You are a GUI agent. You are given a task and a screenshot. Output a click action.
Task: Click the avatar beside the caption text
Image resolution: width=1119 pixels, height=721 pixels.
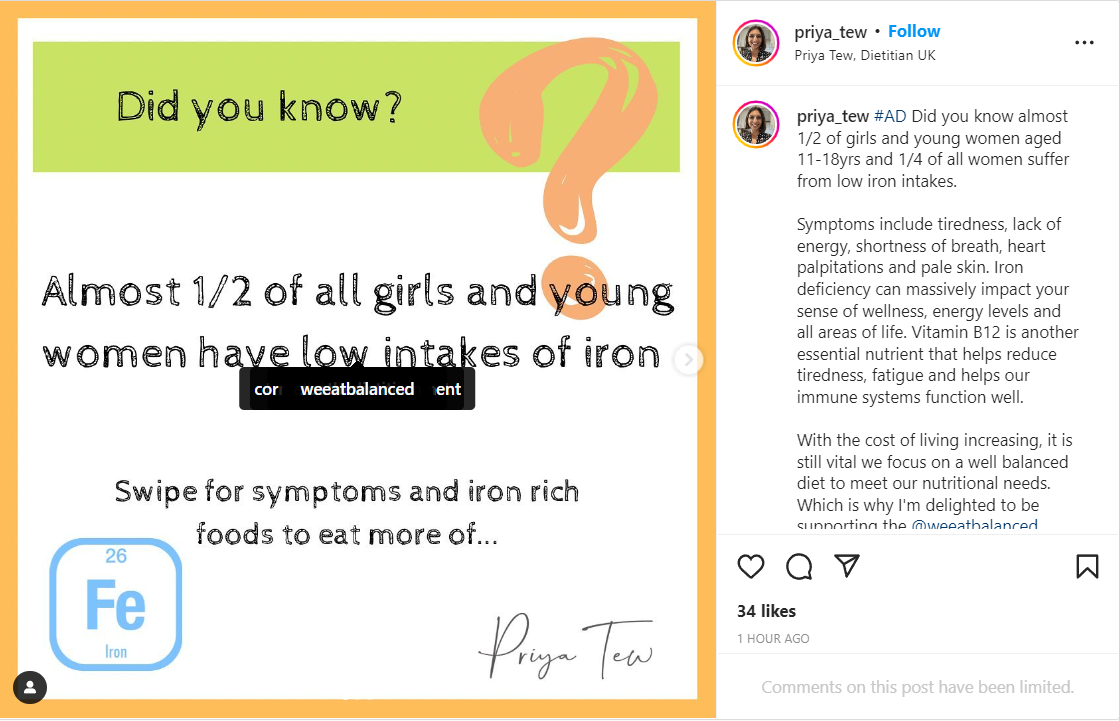(756, 125)
